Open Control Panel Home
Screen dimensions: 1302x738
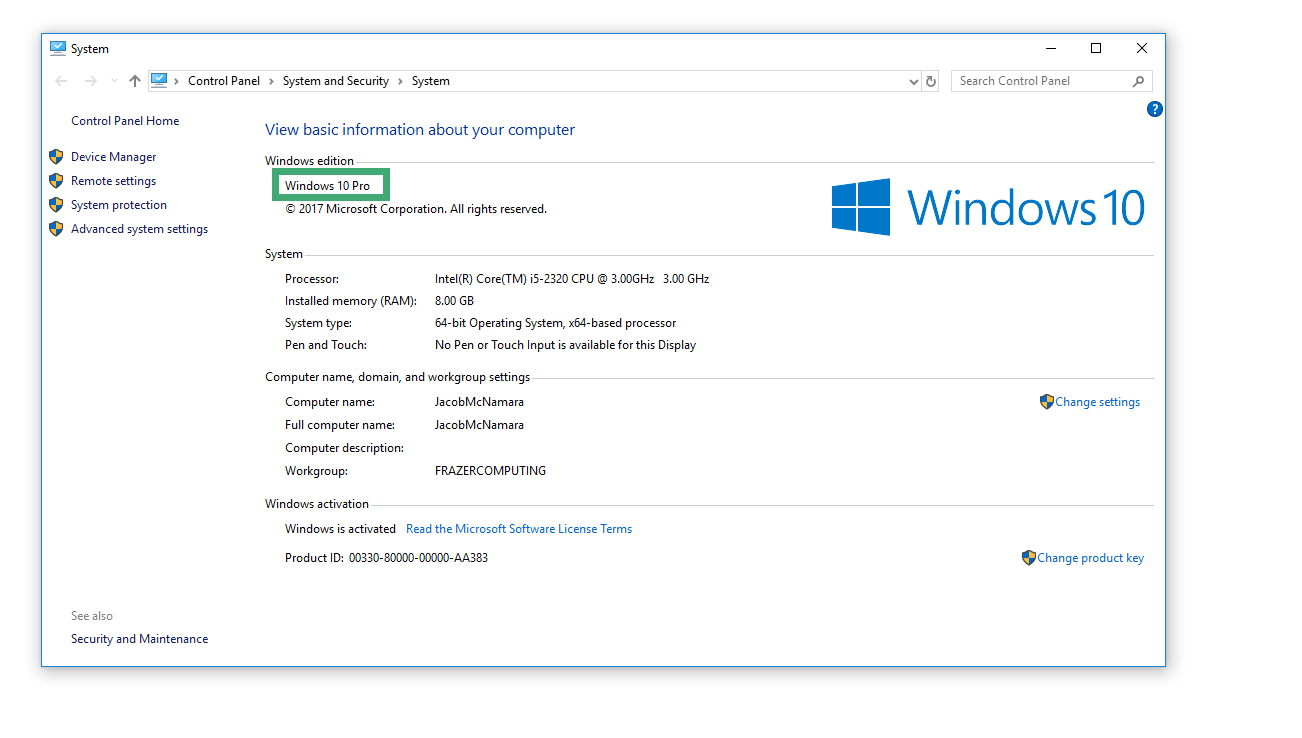tap(125, 121)
